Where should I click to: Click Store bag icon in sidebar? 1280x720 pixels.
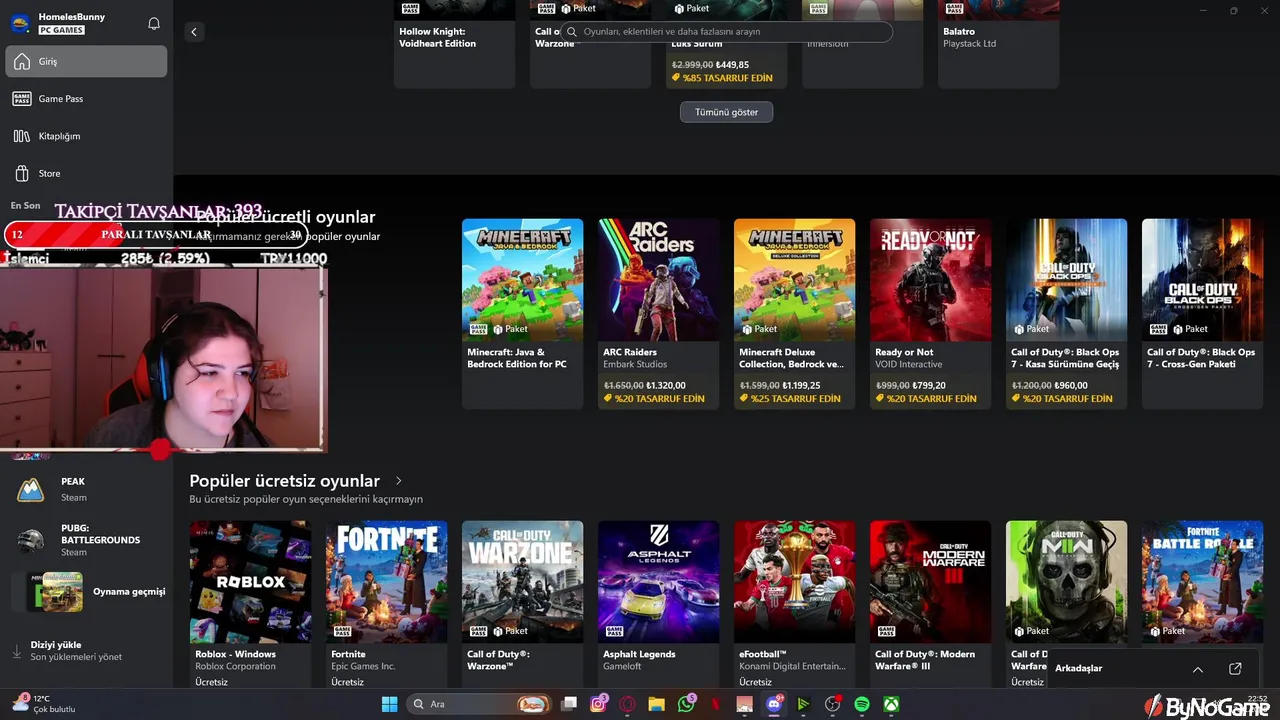coord(22,173)
